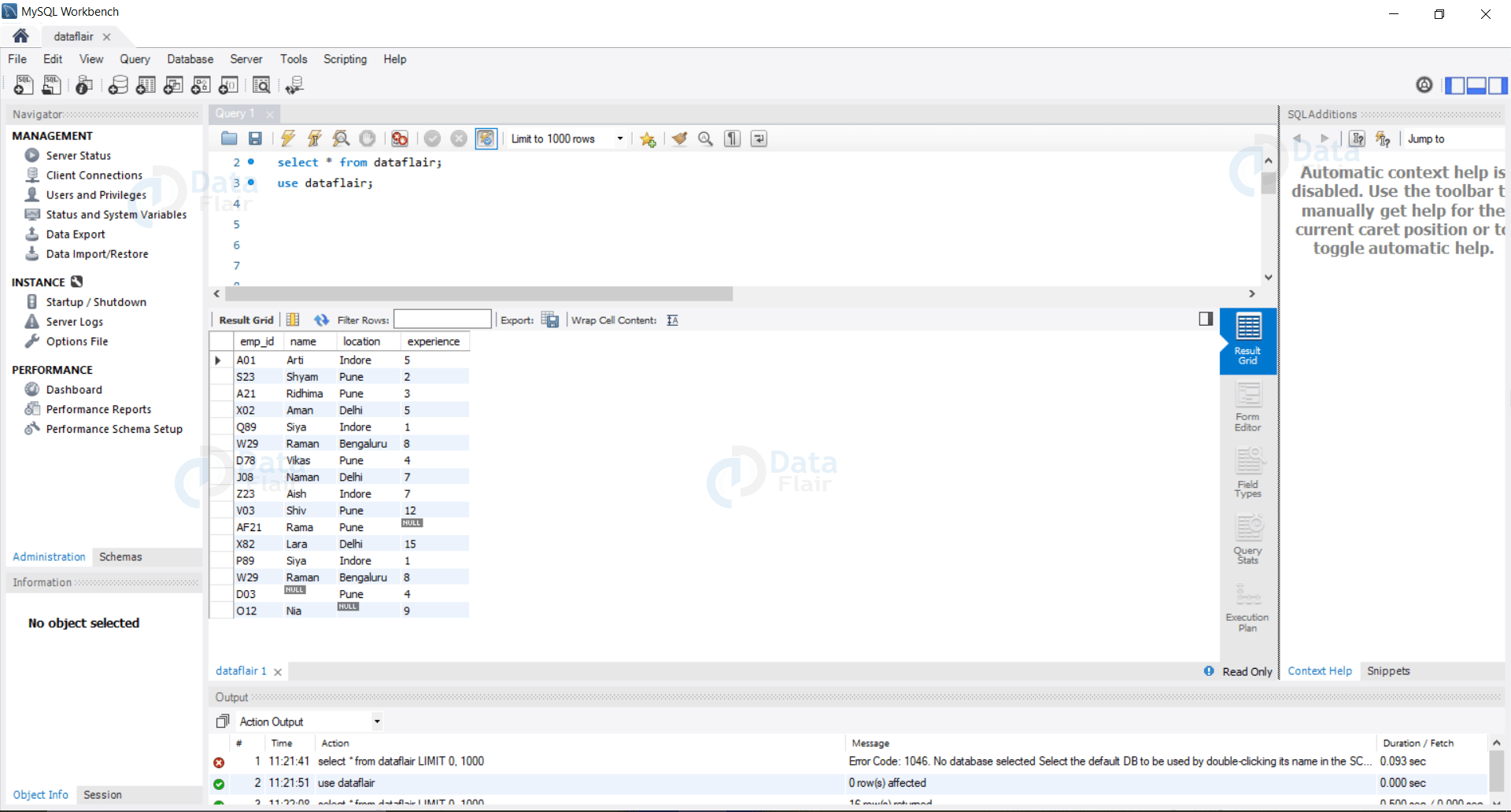
Task: Click the Search in result grid magnifier
Action: 705,138
